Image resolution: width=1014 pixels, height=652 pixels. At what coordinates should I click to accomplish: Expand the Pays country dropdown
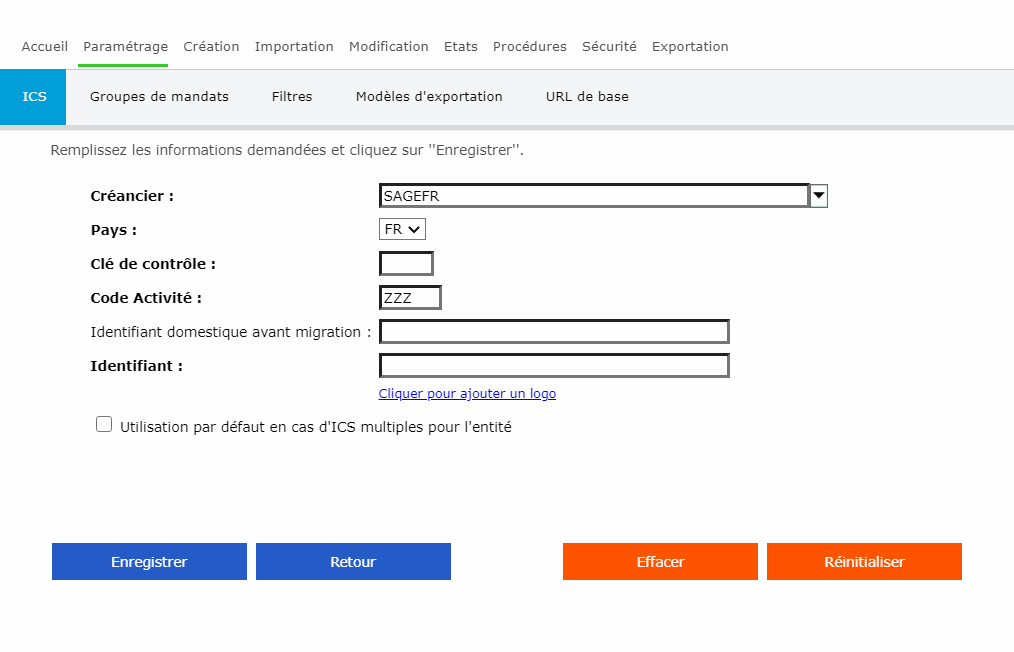click(403, 229)
